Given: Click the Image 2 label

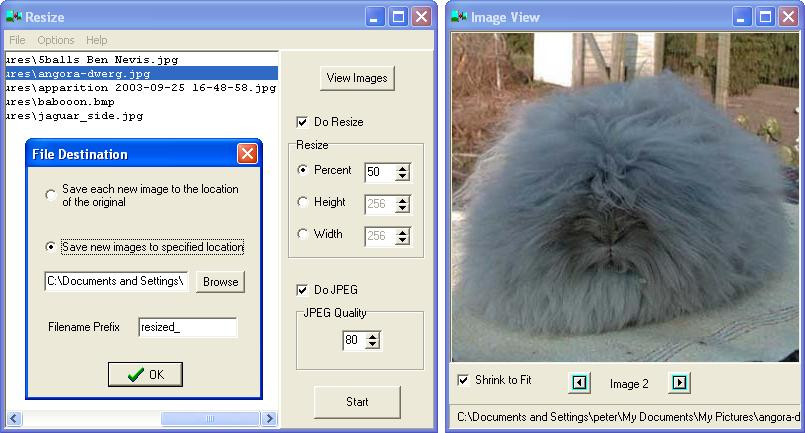Looking at the screenshot, I should tap(629, 384).
